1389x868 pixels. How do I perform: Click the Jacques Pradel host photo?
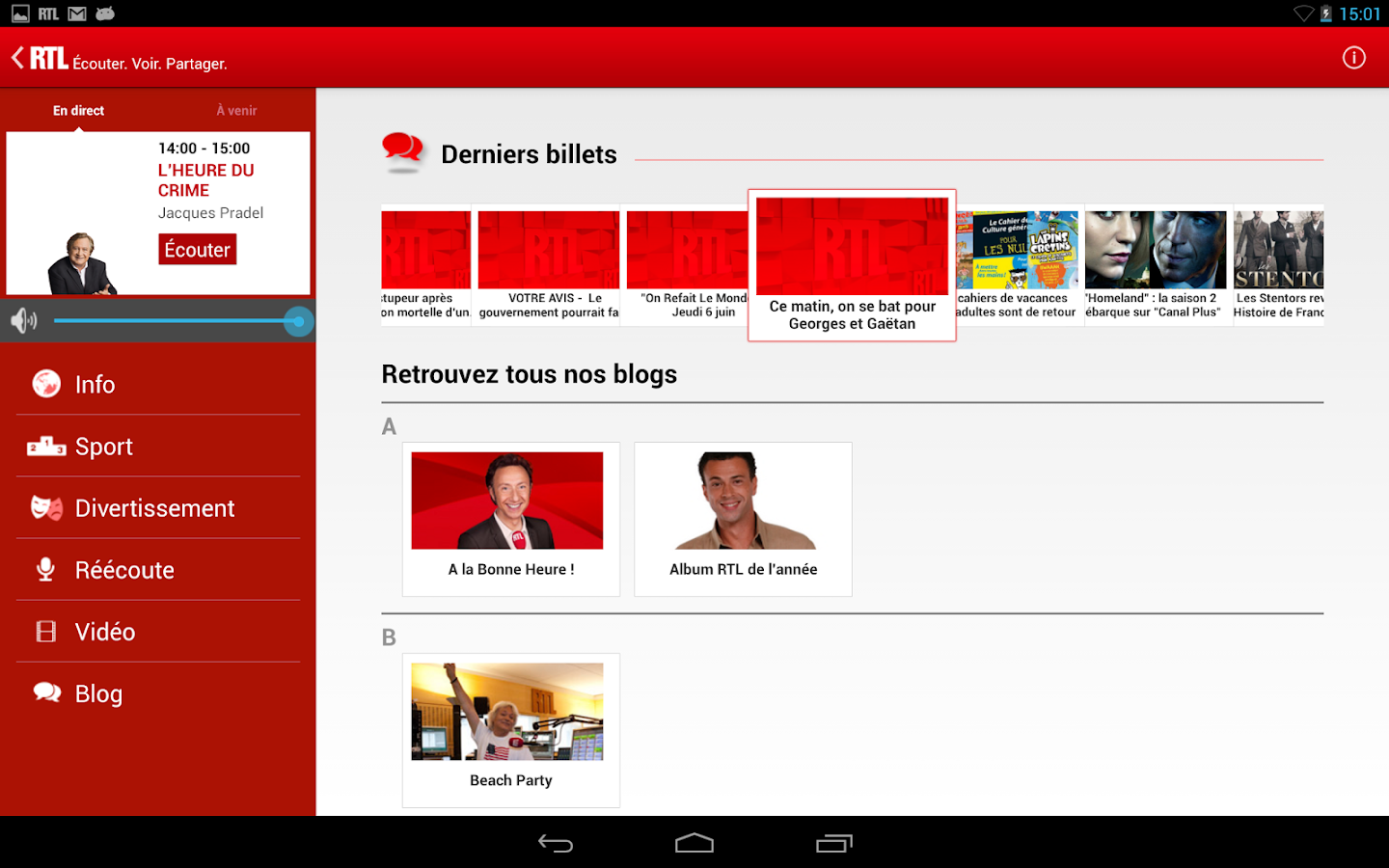tap(81, 262)
